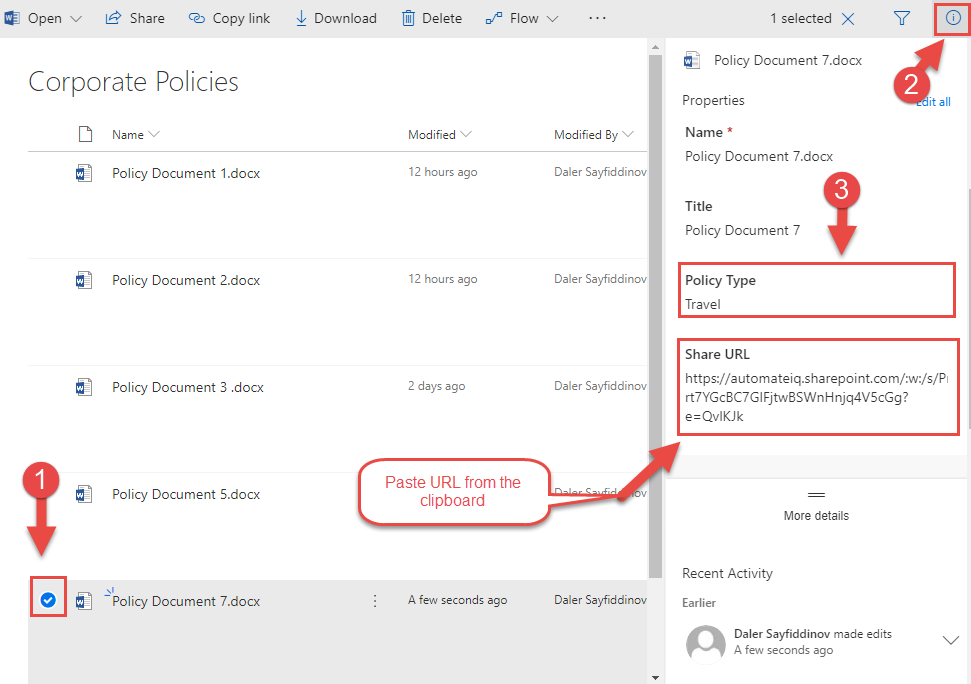971x684 pixels.
Task: Delete the selected file
Action: 432,19
